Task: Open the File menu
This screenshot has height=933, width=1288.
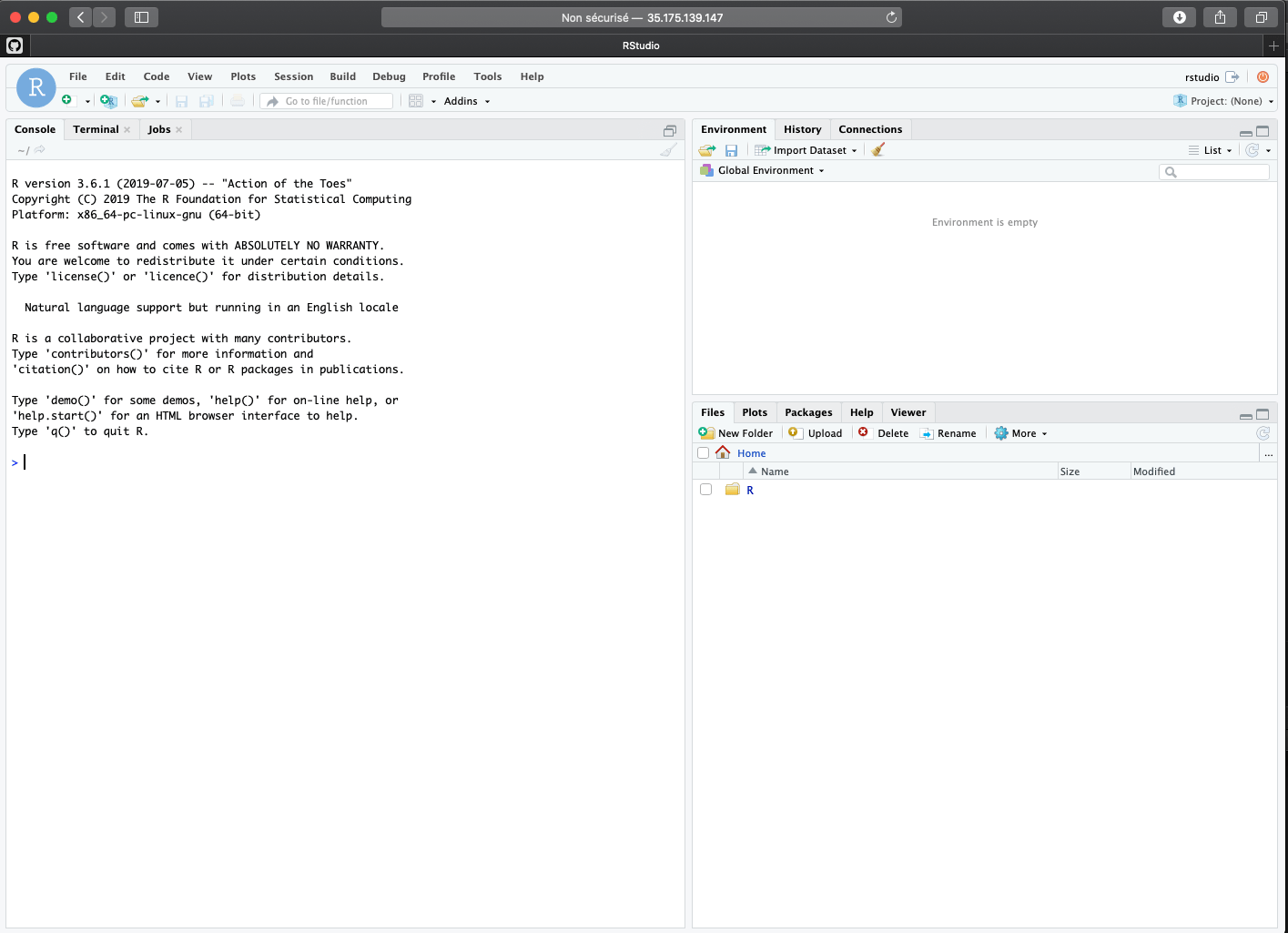Action: click(x=78, y=76)
